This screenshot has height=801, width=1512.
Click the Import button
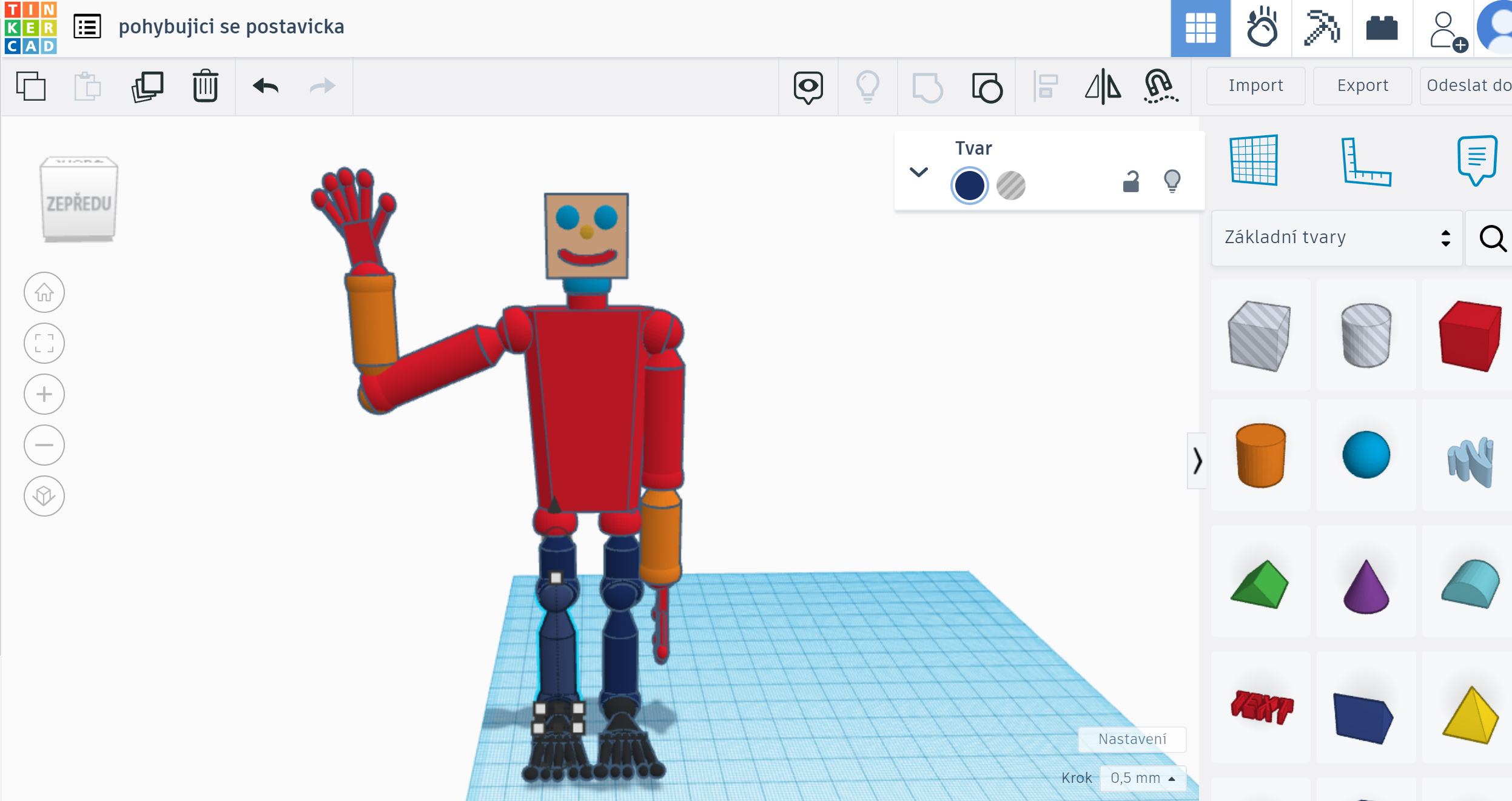click(1255, 85)
